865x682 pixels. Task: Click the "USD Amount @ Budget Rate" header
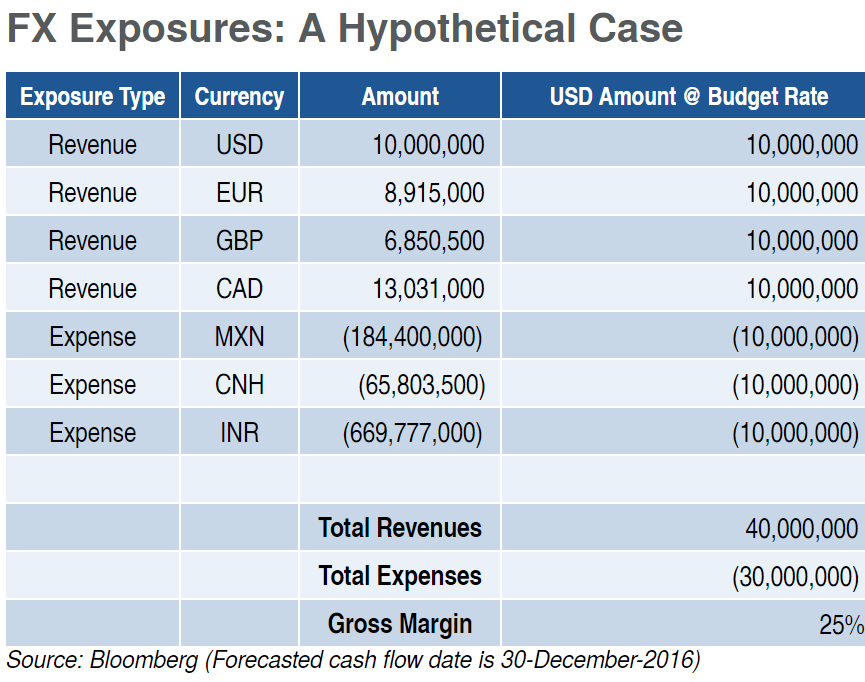(x=688, y=97)
